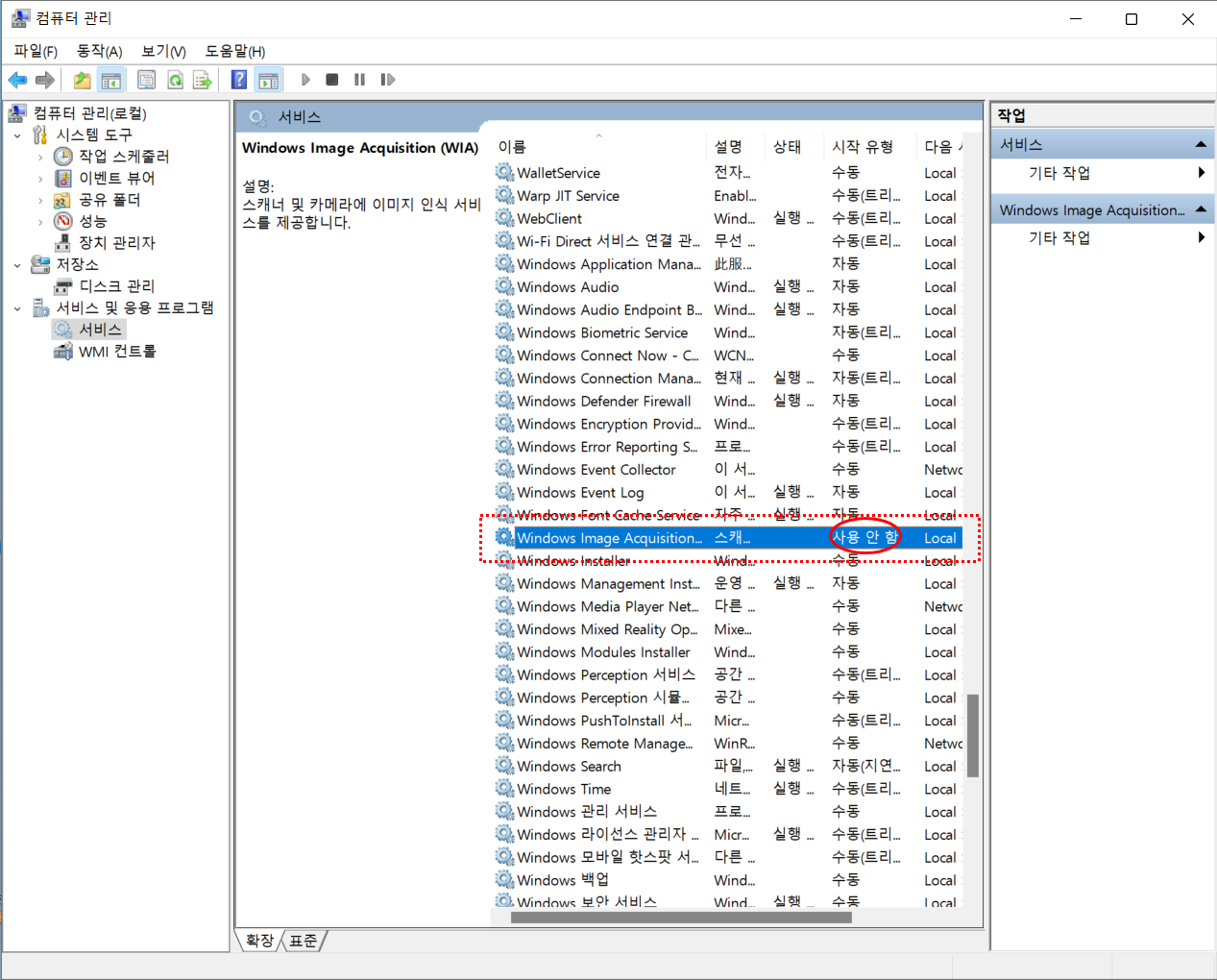Open the 보기(V) menu
Viewport: 1217px width, 980px height.
(x=164, y=51)
